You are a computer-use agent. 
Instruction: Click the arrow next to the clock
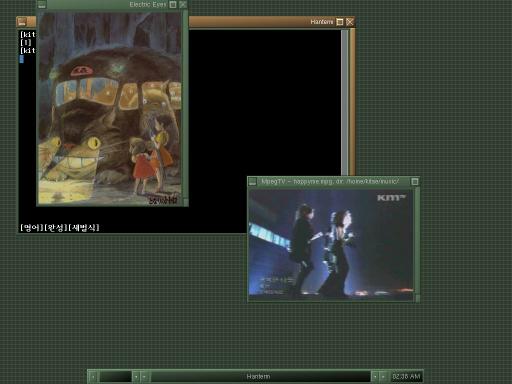click(x=383, y=377)
